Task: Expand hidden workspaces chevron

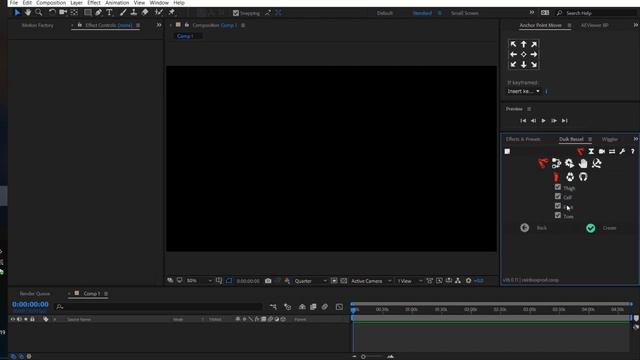Action: pos(532,13)
